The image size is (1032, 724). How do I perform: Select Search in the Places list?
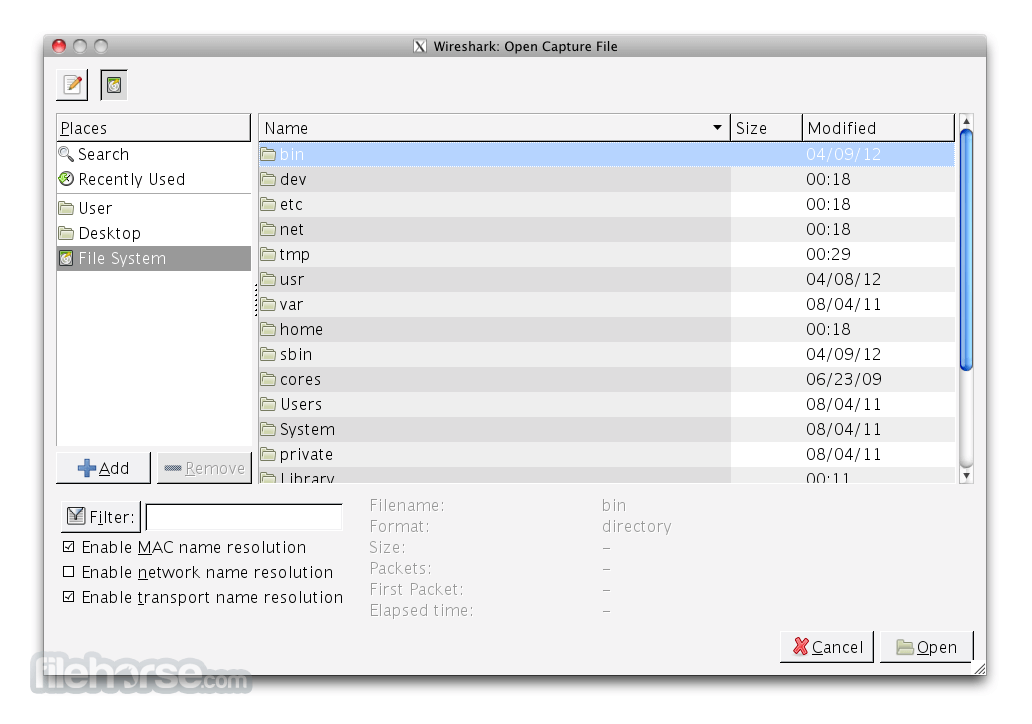tap(153, 154)
